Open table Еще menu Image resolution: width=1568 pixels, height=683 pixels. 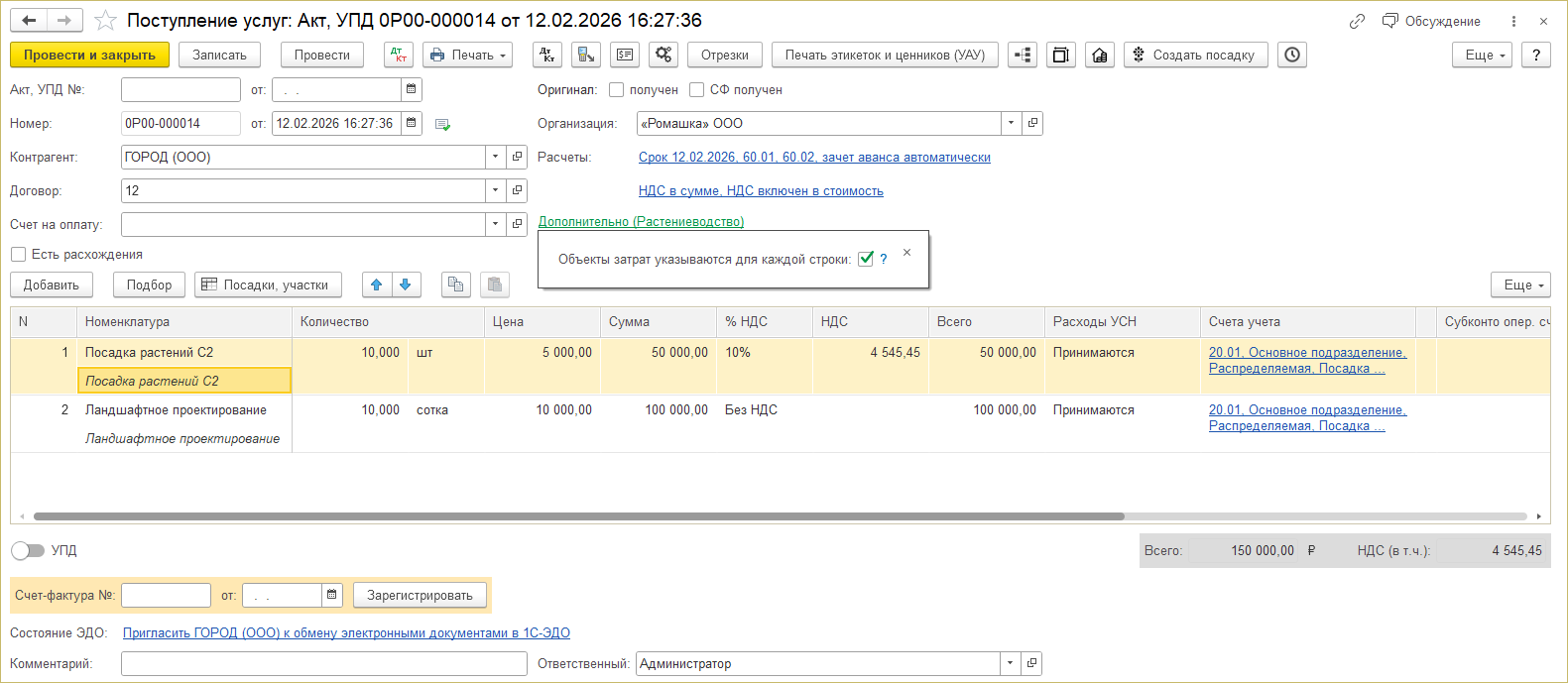tap(1522, 285)
